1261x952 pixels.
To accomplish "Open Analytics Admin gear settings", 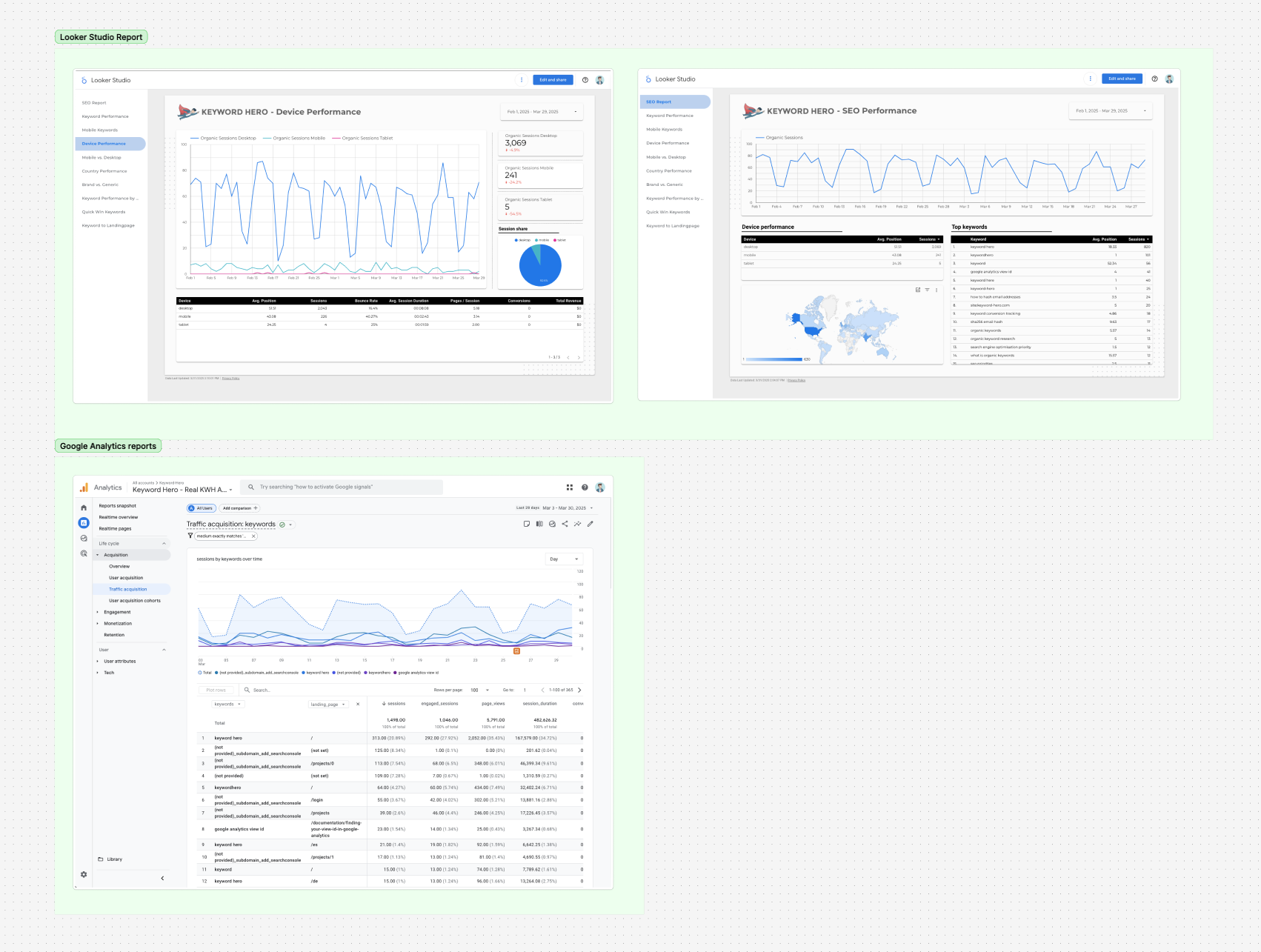I will pos(84,874).
